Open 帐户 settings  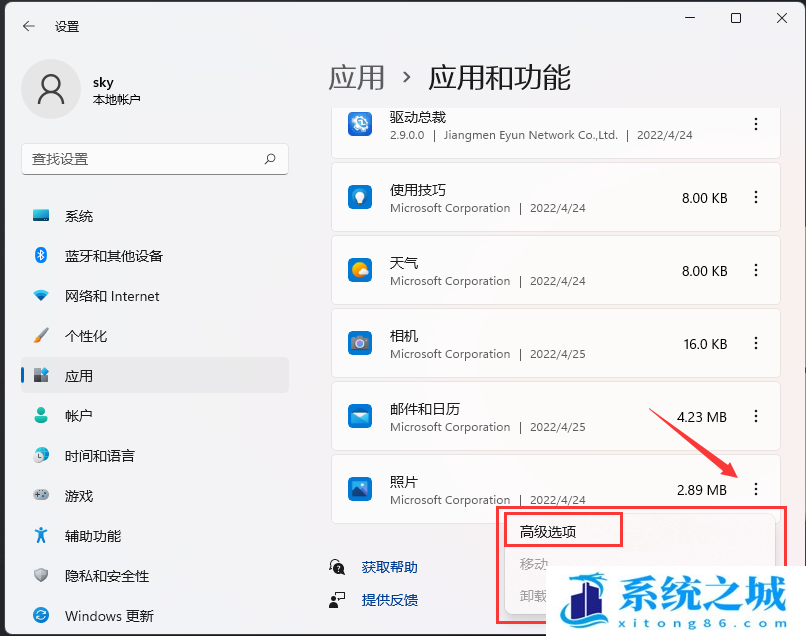(155, 415)
